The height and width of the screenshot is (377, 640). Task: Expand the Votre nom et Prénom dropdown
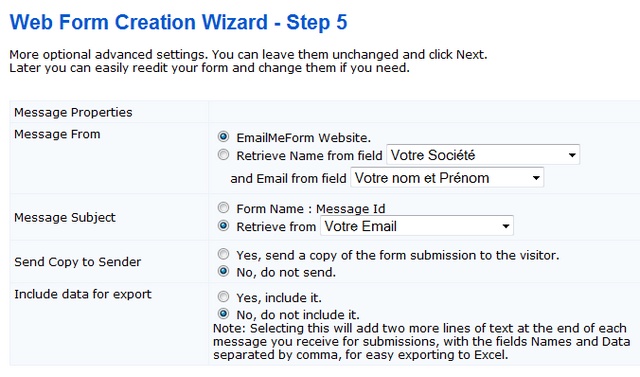tap(447, 178)
